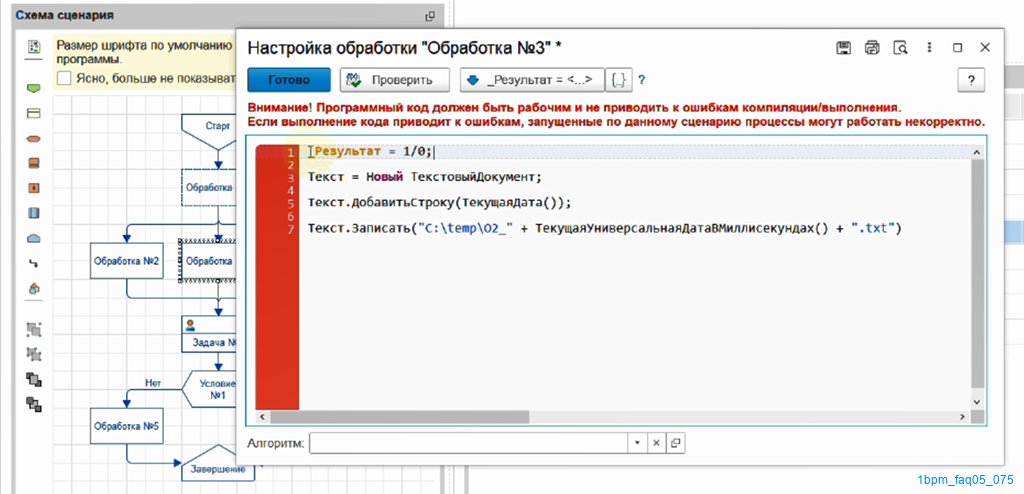Select the orange square shape tool in palette

coord(34,188)
